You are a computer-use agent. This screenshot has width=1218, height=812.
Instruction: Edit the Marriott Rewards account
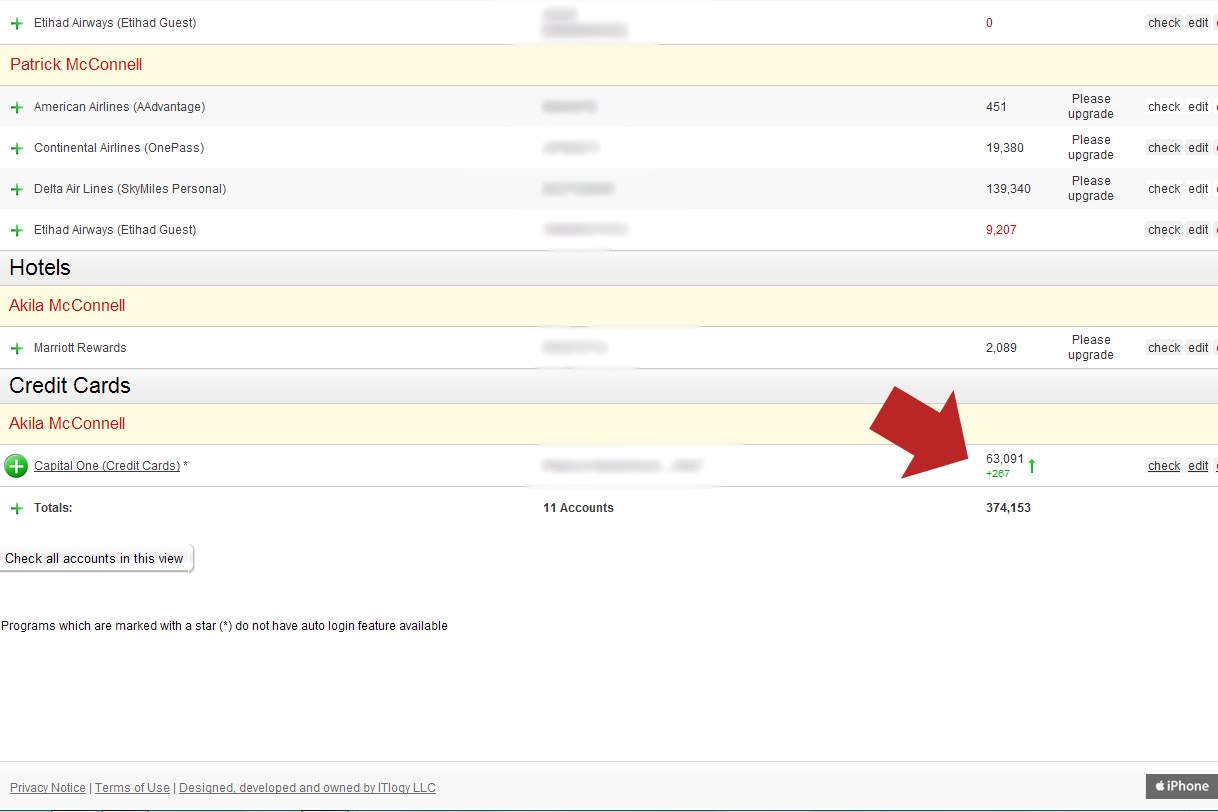(x=1198, y=348)
